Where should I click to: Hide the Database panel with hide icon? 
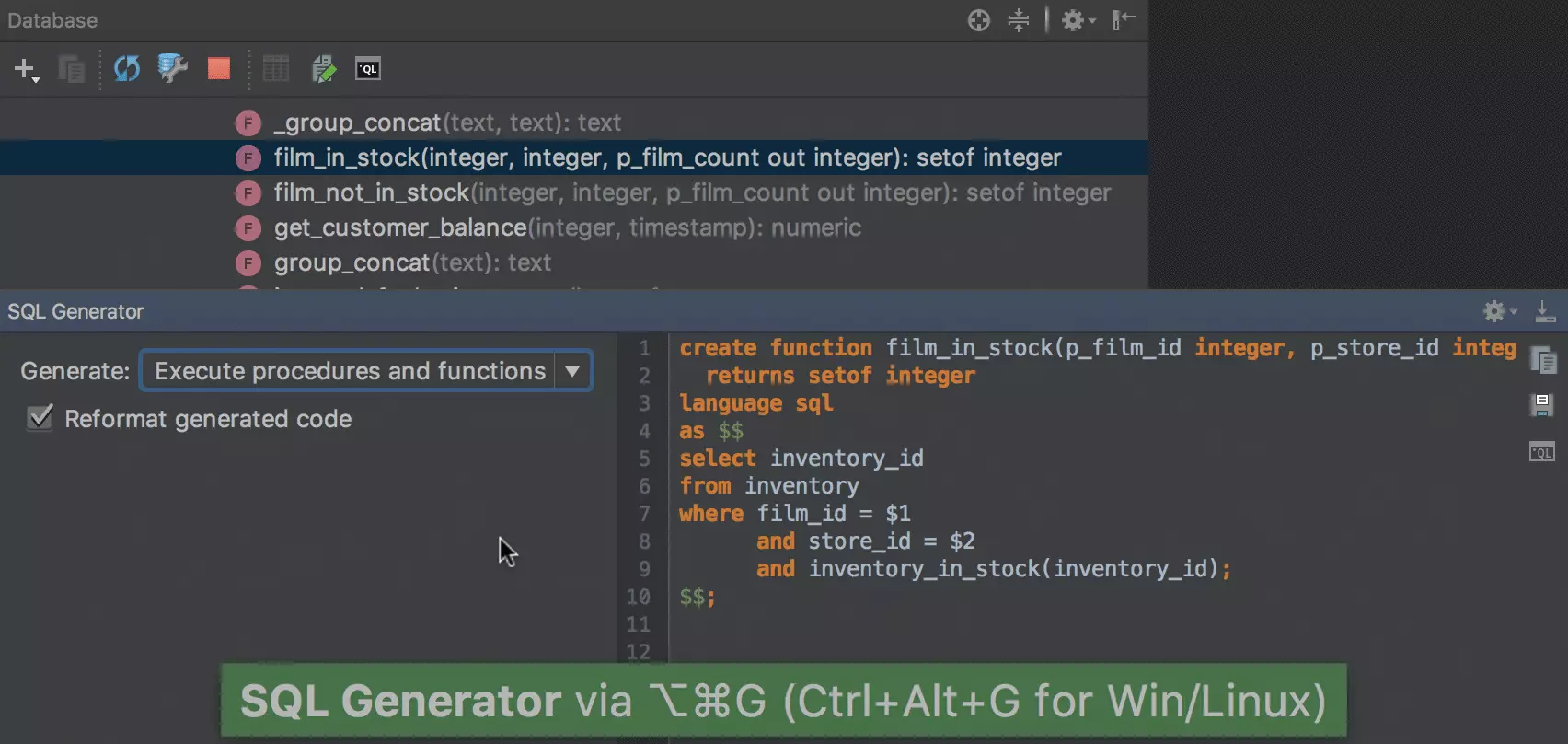[x=1124, y=20]
